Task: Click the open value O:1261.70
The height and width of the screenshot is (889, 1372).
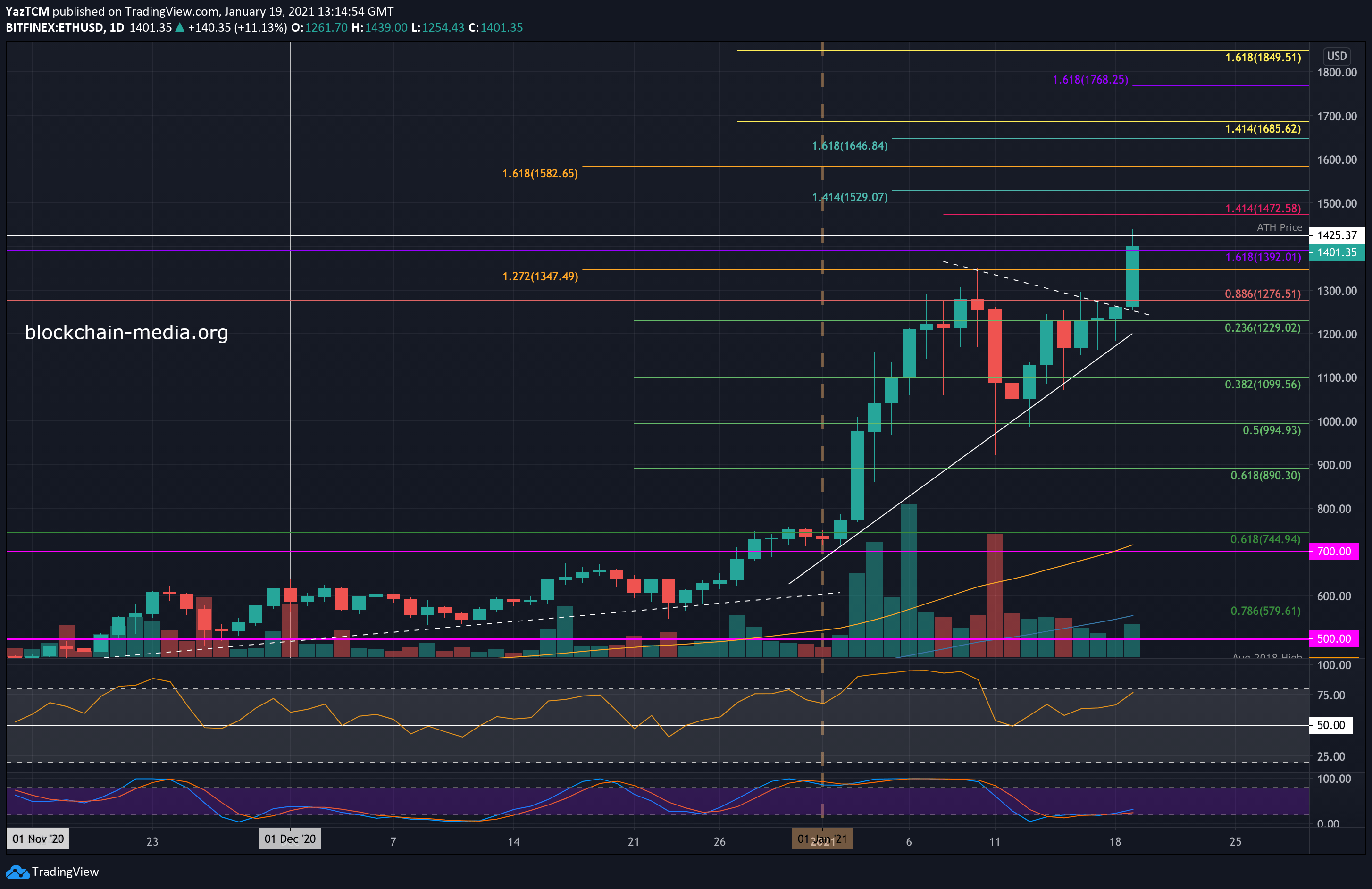Action: click(x=319, y=28)
